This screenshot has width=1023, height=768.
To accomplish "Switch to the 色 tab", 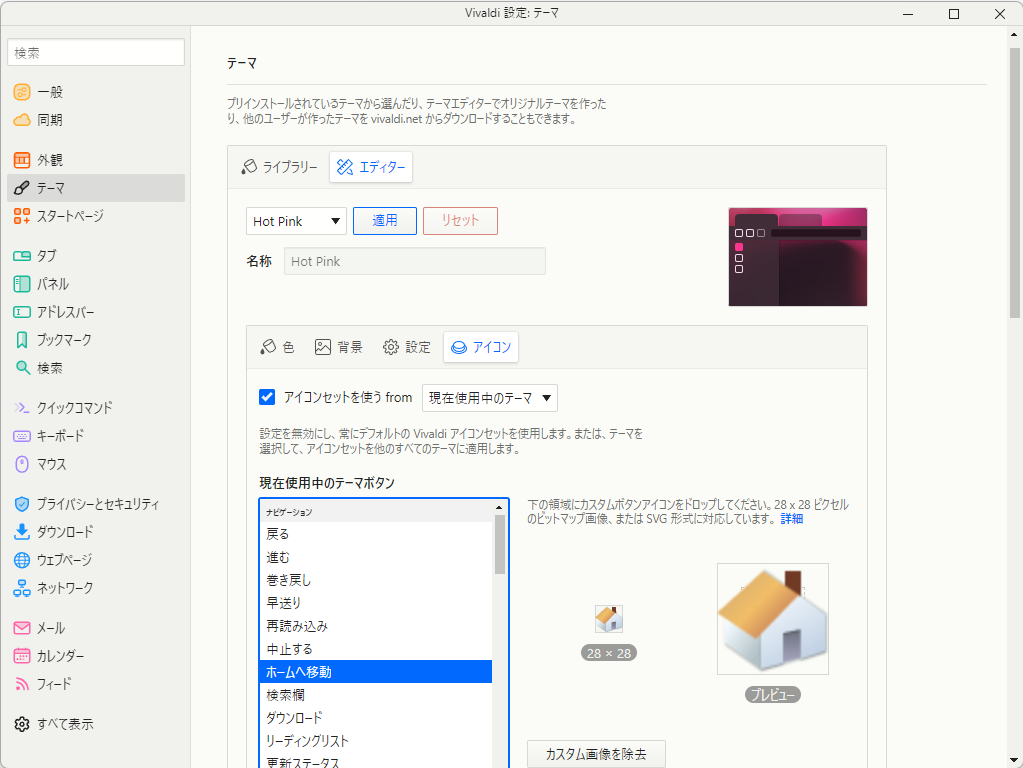I will coord(277,347).
